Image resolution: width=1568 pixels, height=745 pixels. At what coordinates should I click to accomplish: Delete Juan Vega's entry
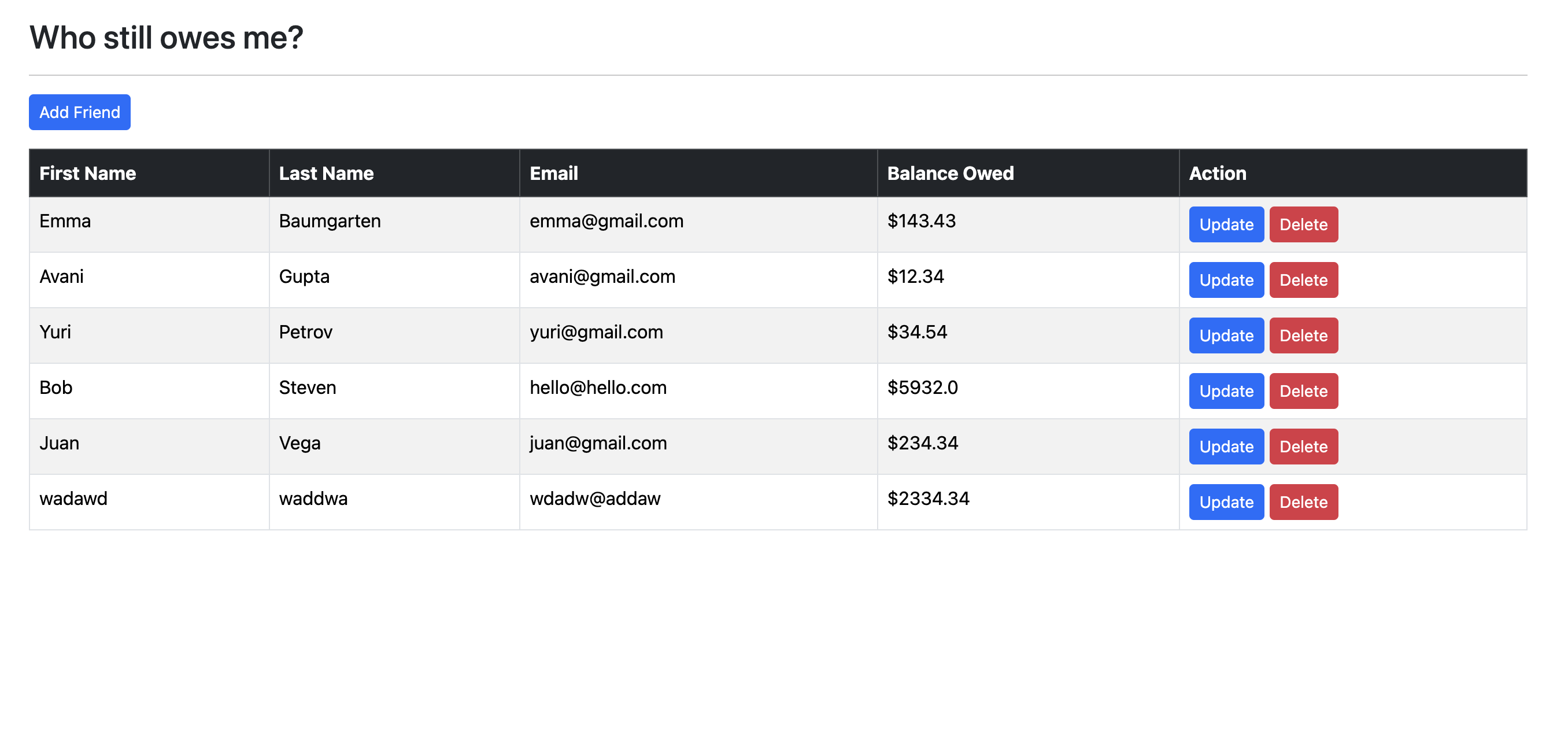click(1304, 446)
